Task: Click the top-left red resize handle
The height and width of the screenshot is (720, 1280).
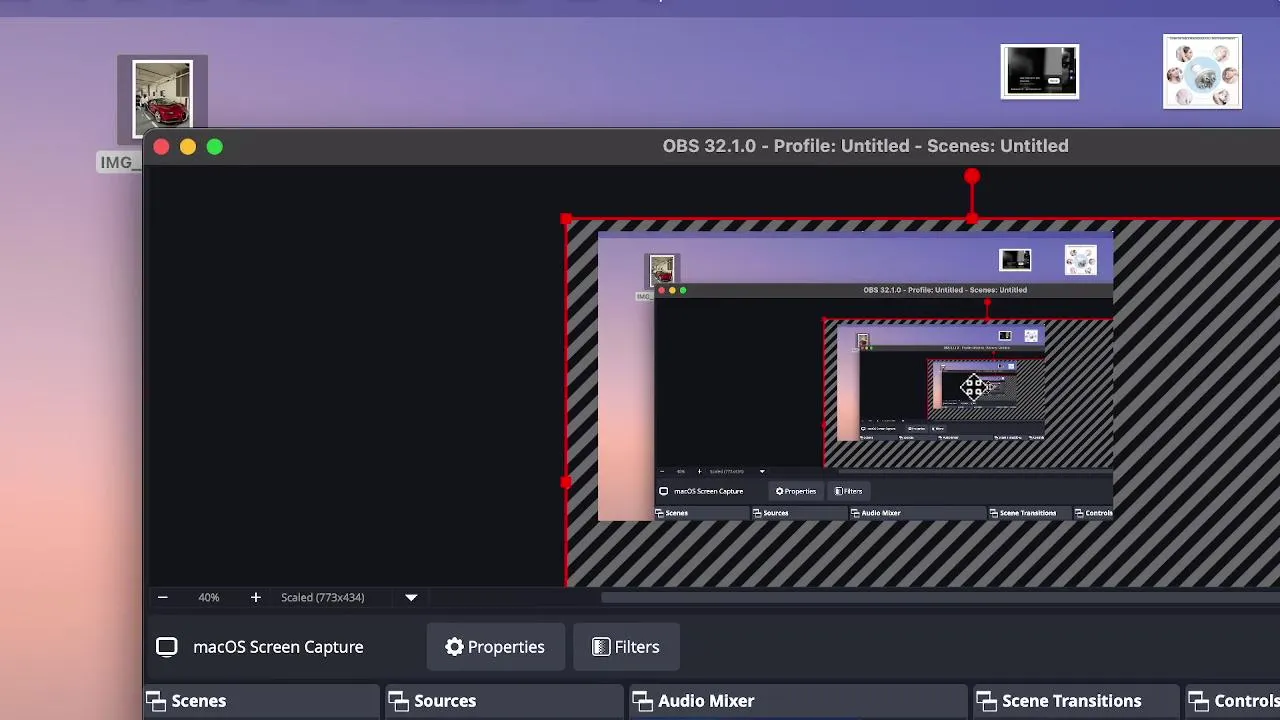Action: point(567,219)
